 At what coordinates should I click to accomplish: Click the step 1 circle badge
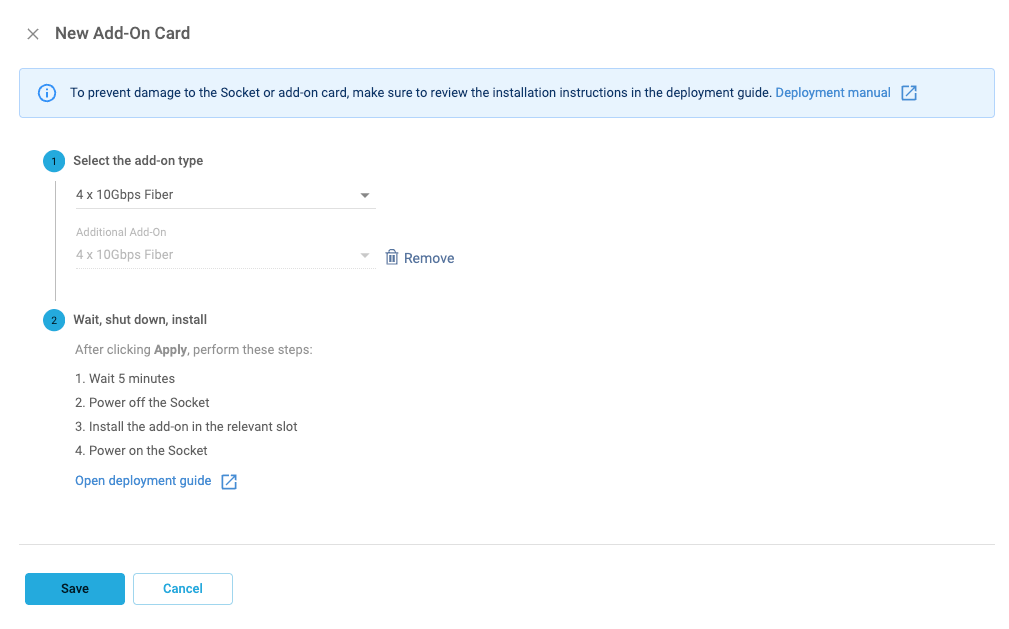(x=54, y=160)
